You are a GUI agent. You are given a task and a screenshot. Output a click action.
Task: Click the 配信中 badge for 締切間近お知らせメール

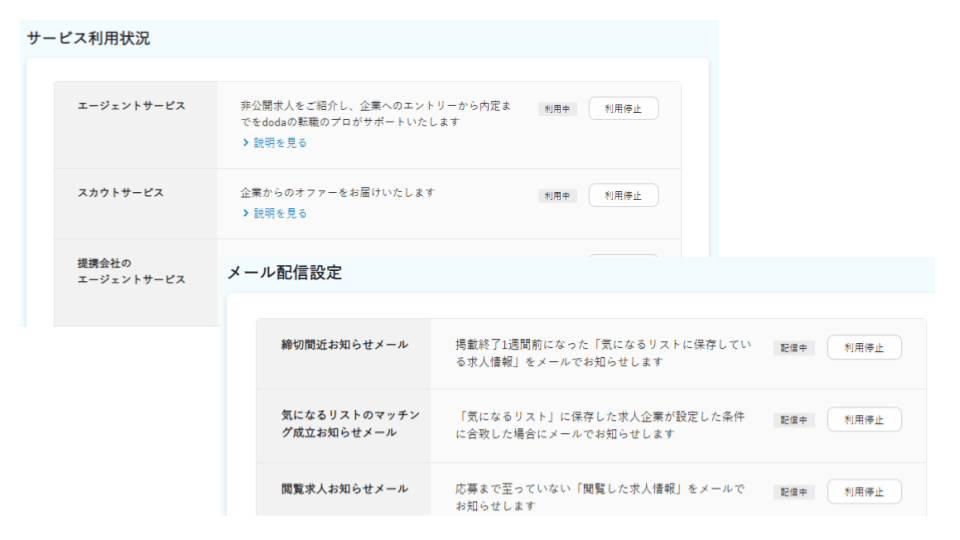[793, 348]
